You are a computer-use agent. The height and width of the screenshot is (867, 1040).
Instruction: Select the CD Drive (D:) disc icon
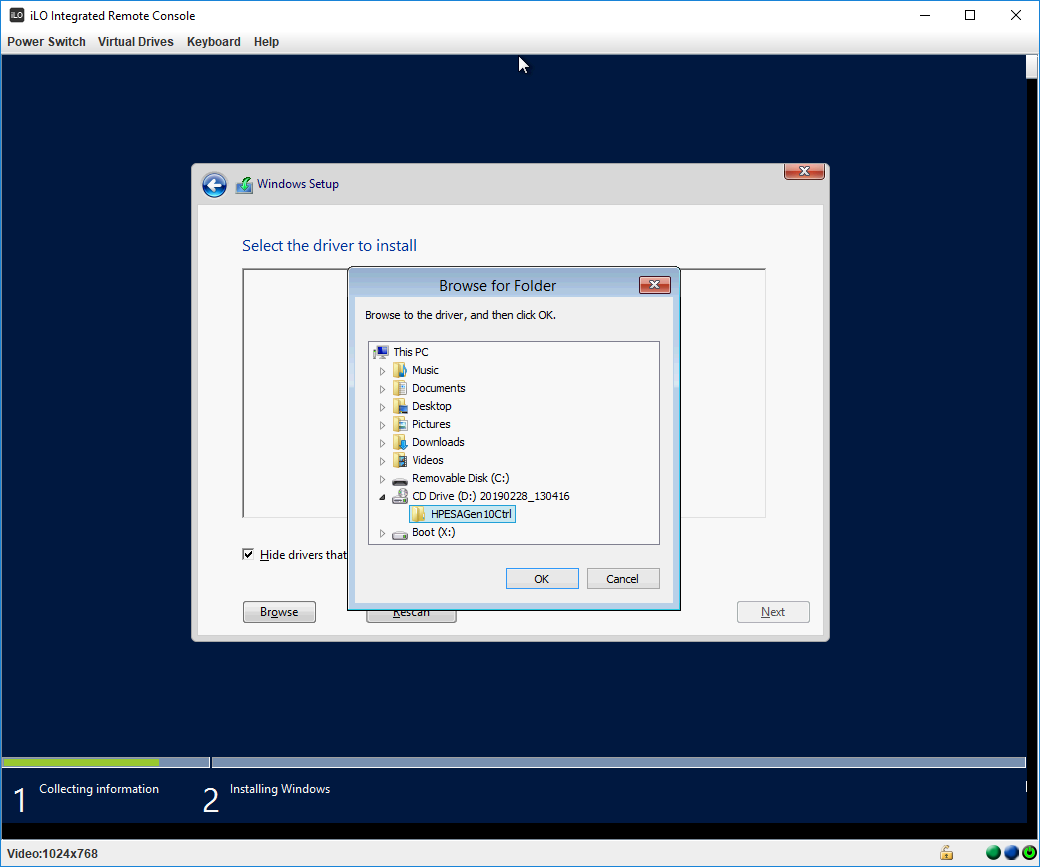tap(399, 496)
